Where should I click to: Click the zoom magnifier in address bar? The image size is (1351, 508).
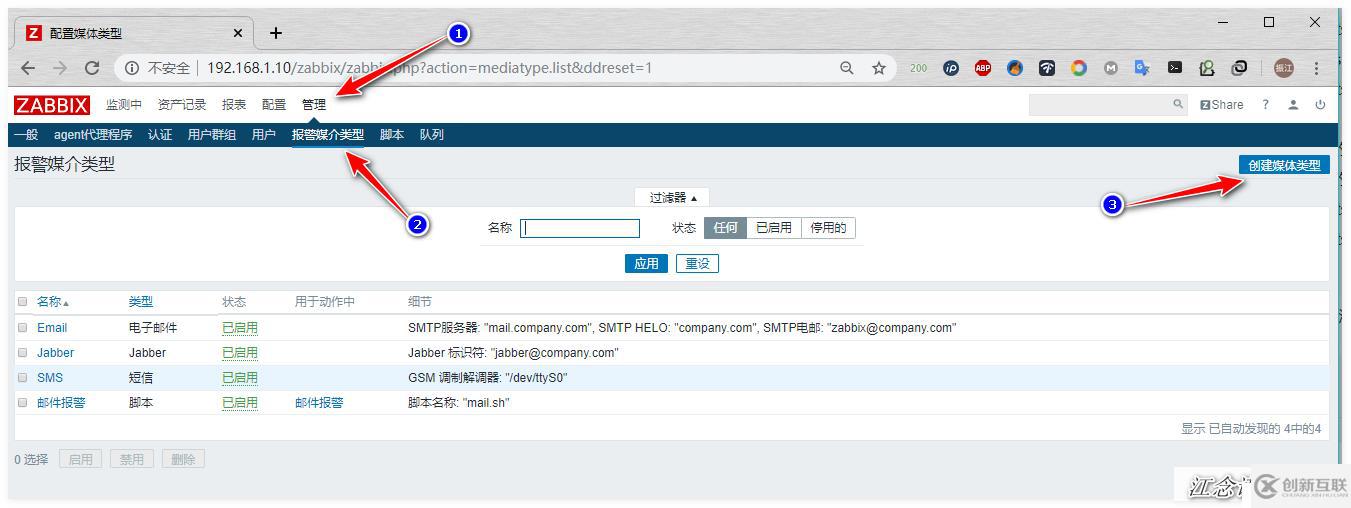[847, 68]
